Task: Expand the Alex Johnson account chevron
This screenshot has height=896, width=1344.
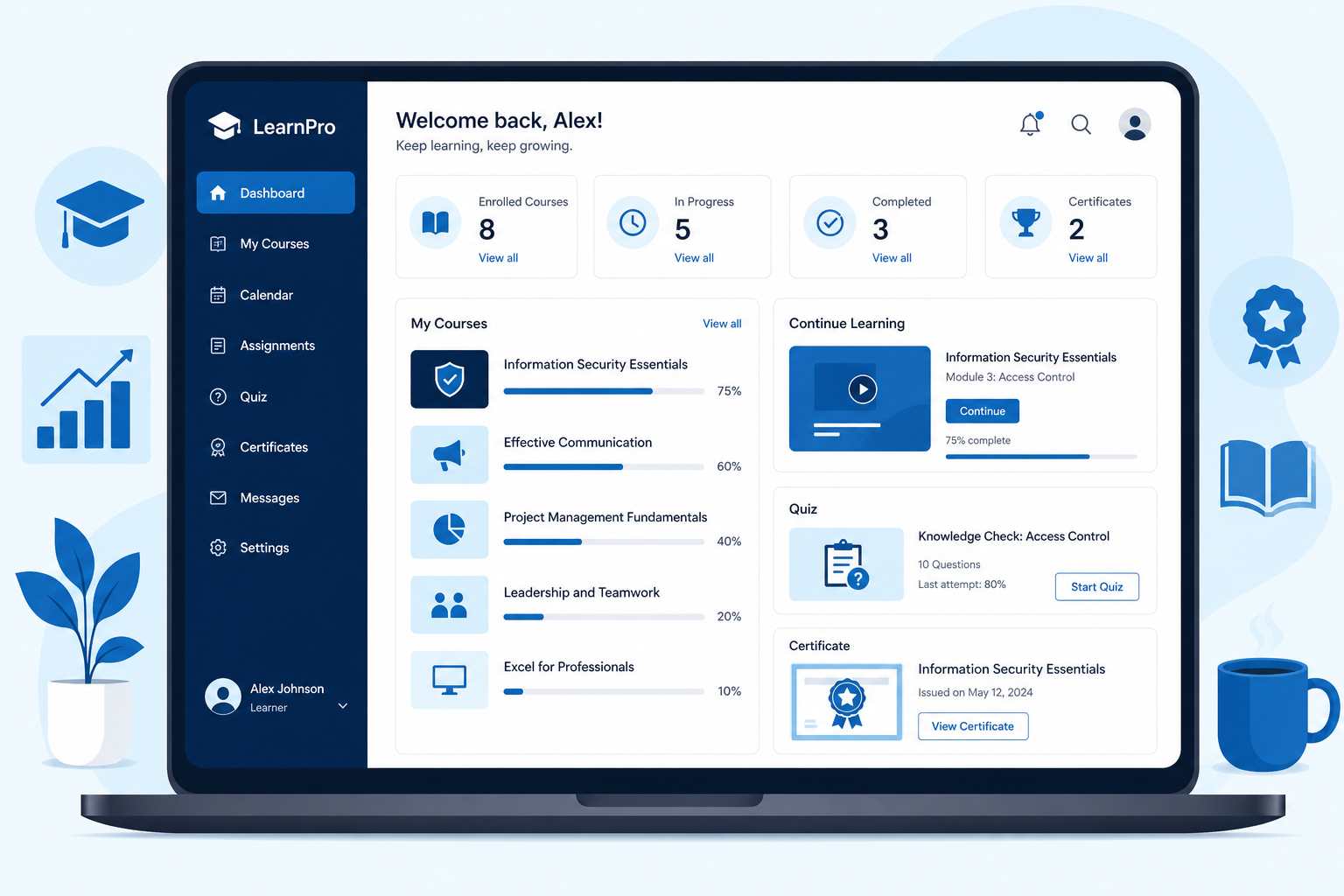Action: (x=343, y=706)
